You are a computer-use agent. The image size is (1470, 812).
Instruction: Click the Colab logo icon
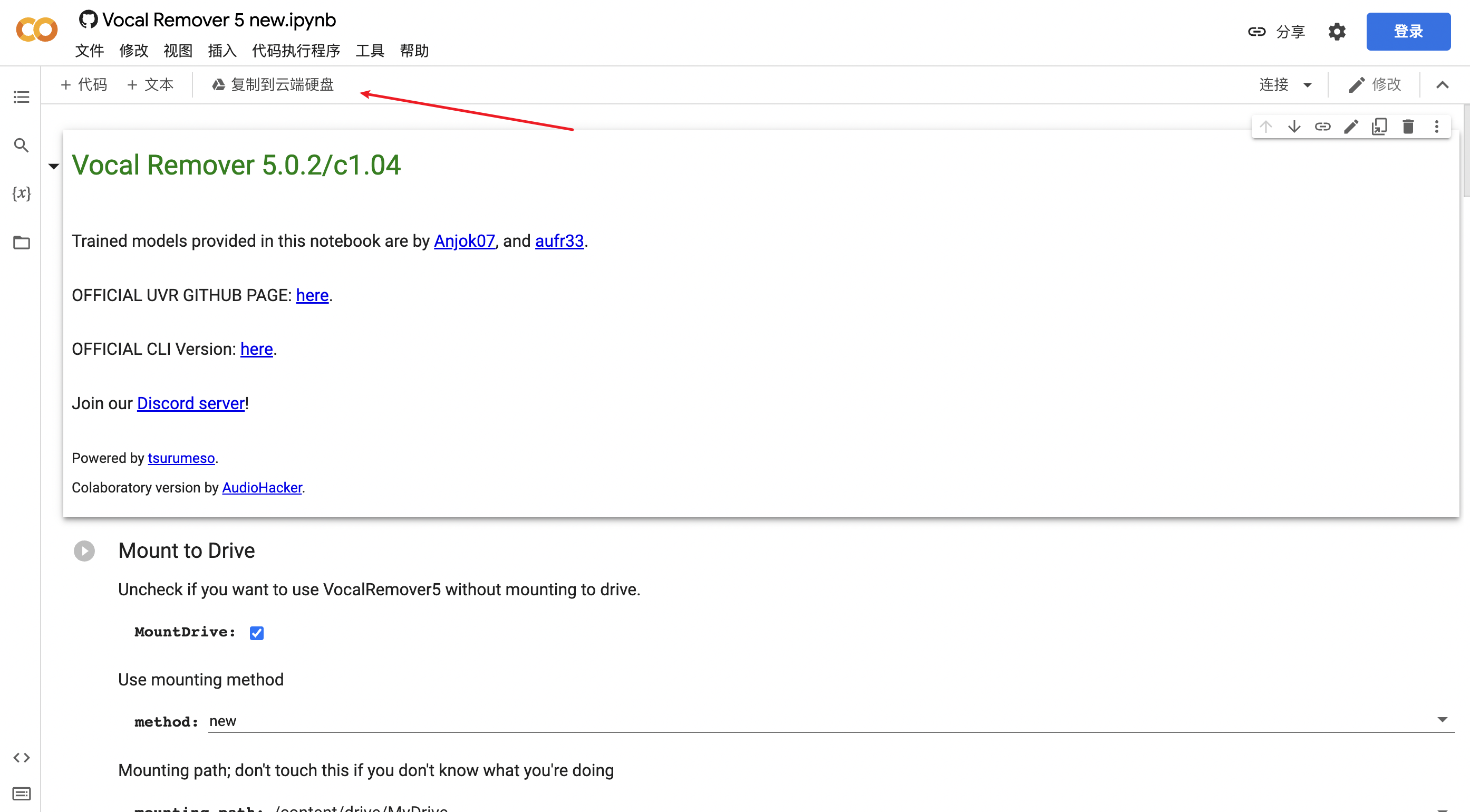36,30
